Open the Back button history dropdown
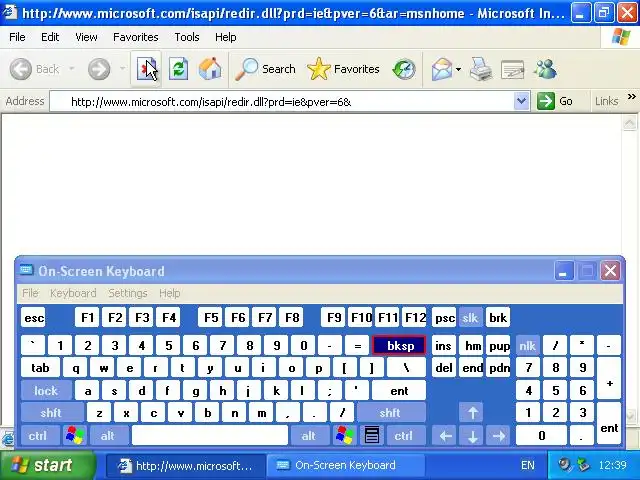 (72, 69)
